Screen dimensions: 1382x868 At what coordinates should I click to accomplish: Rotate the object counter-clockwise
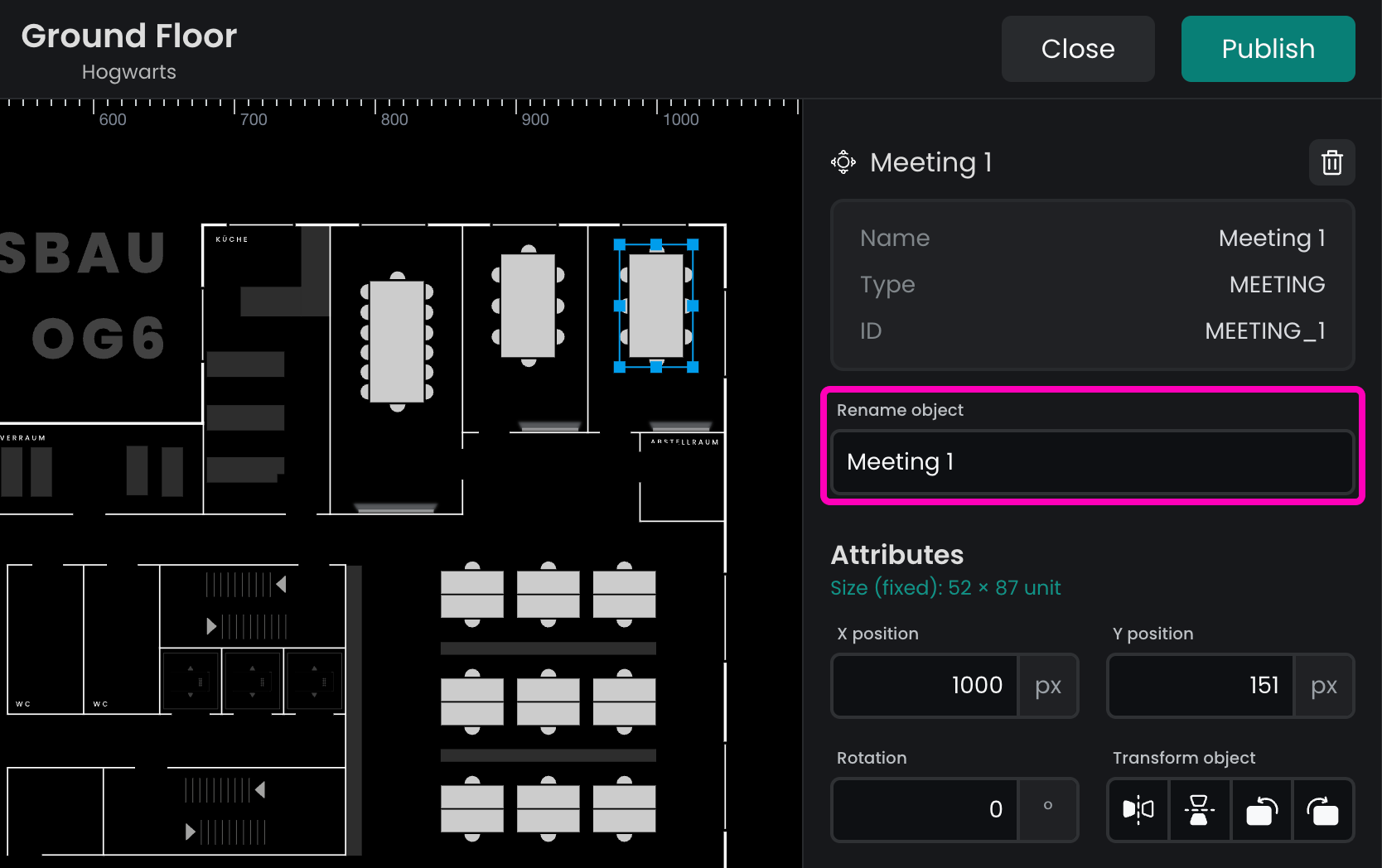pos(1261,810)
